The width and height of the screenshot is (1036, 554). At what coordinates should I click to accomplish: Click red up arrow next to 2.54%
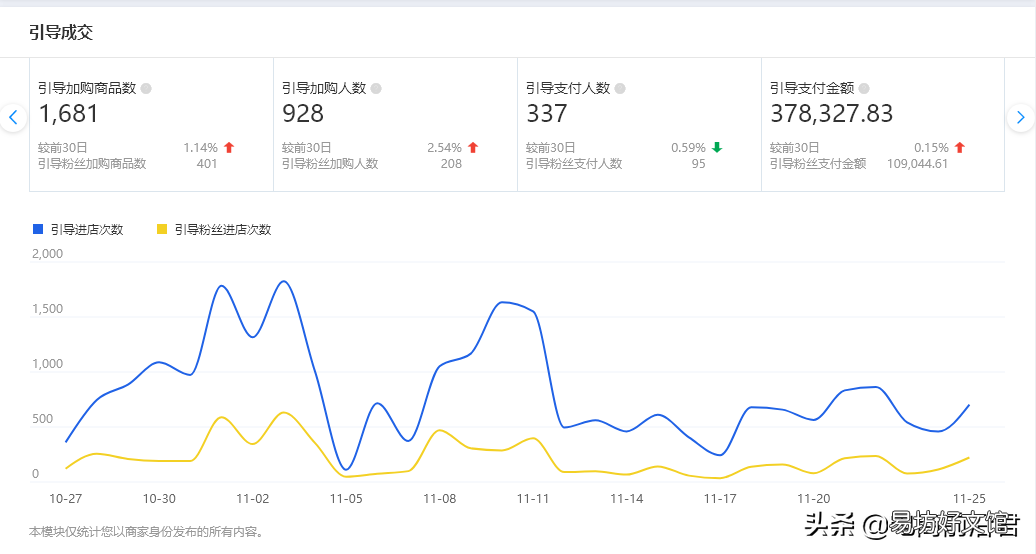473,147
